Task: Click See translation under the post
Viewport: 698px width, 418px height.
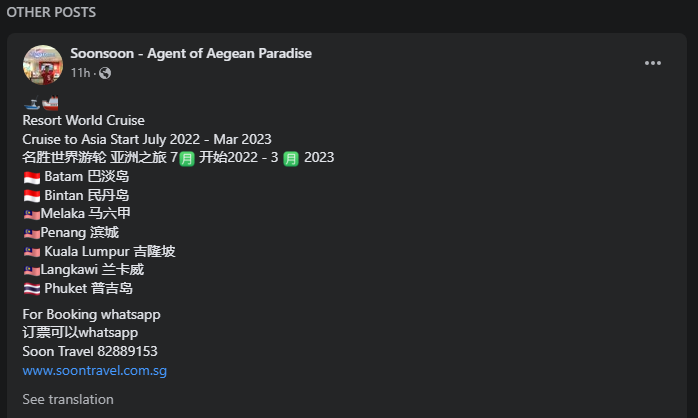Action: click(68, 399)
